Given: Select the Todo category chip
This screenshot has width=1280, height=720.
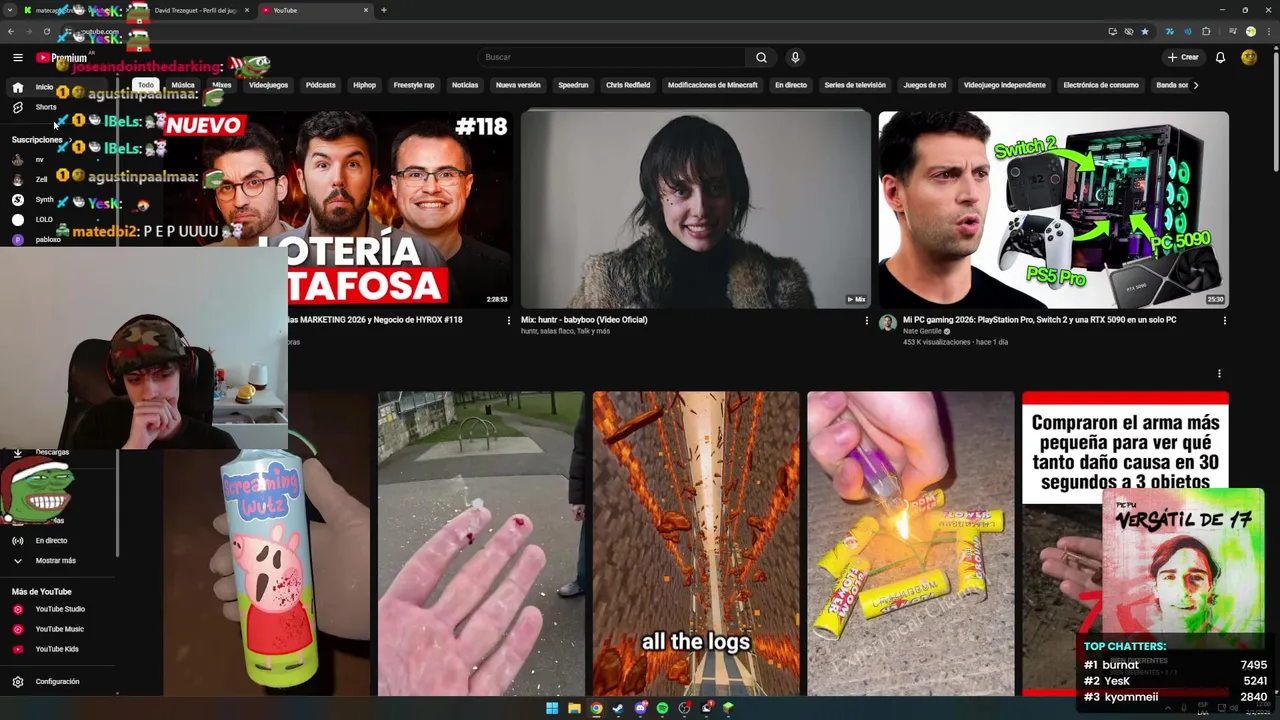Looking at the screenshot, I should point(146,85).
